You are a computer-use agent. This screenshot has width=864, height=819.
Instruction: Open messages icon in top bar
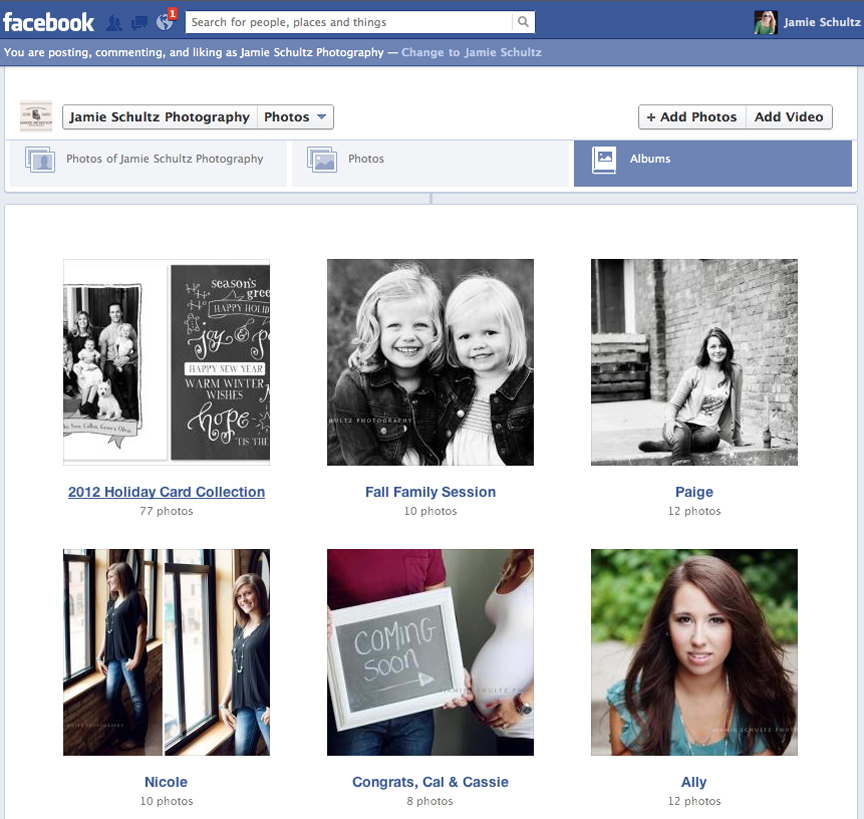139,22
